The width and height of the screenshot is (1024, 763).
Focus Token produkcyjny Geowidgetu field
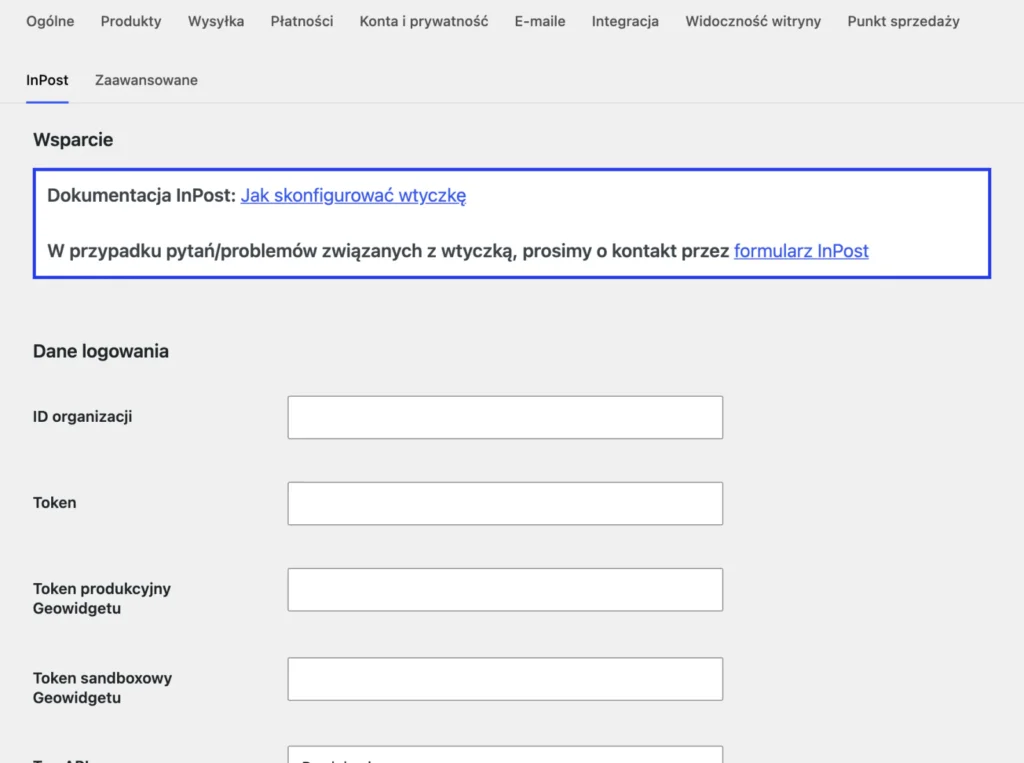coord(505,590)
